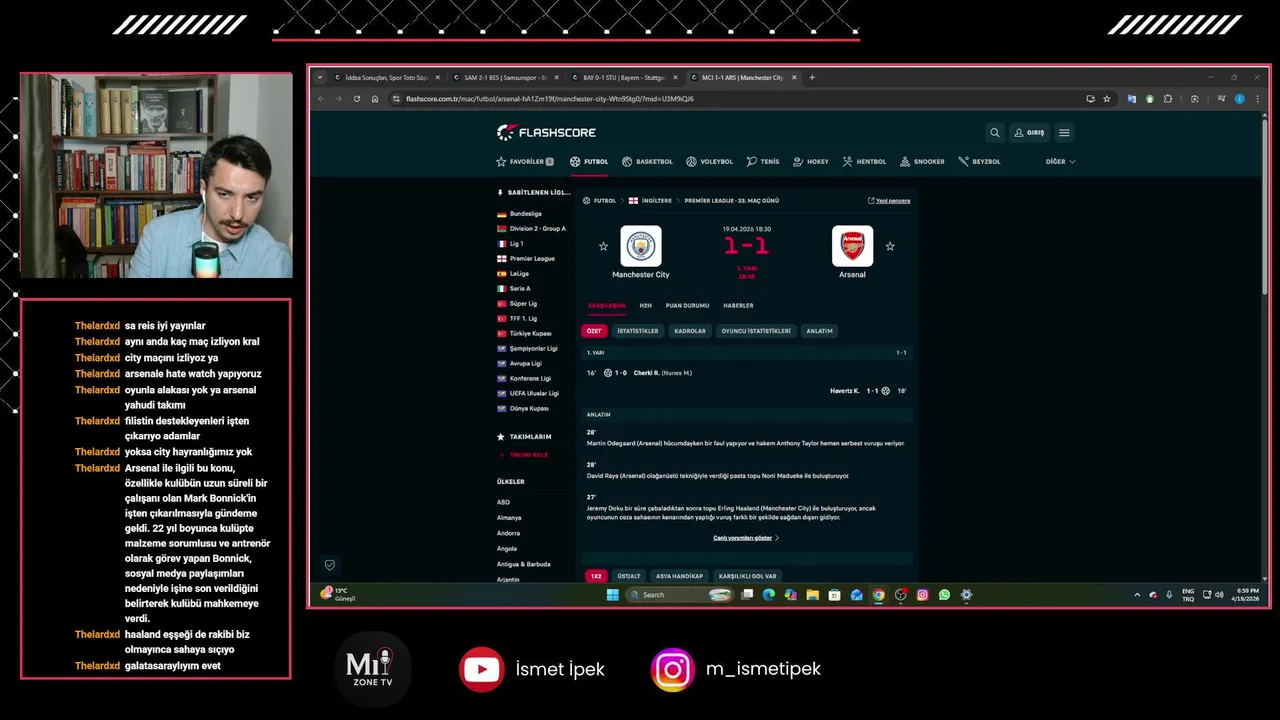The width and height of the screenshot is (1280, 720).
Task: Favorite Manchester City with star icon
Action: 603,246
